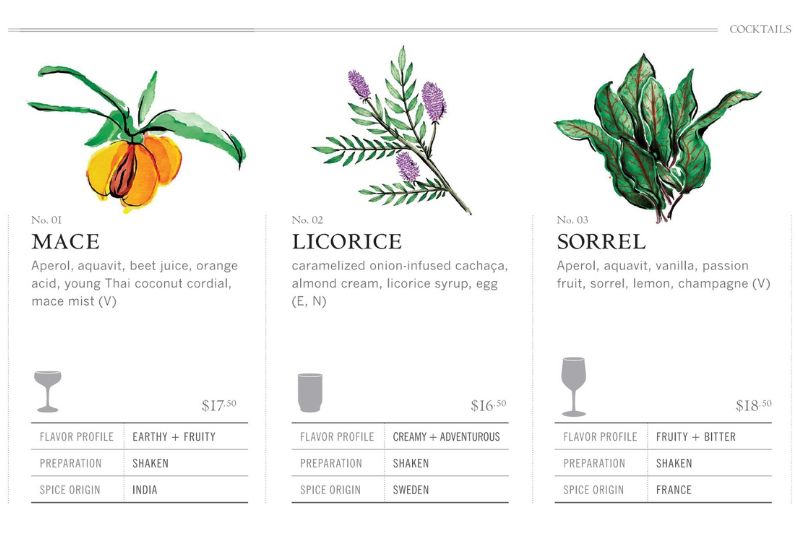Click the mace fruit illustration
Image resolution: width=800 pixels, height=535 pixels.
click(133, 166)
